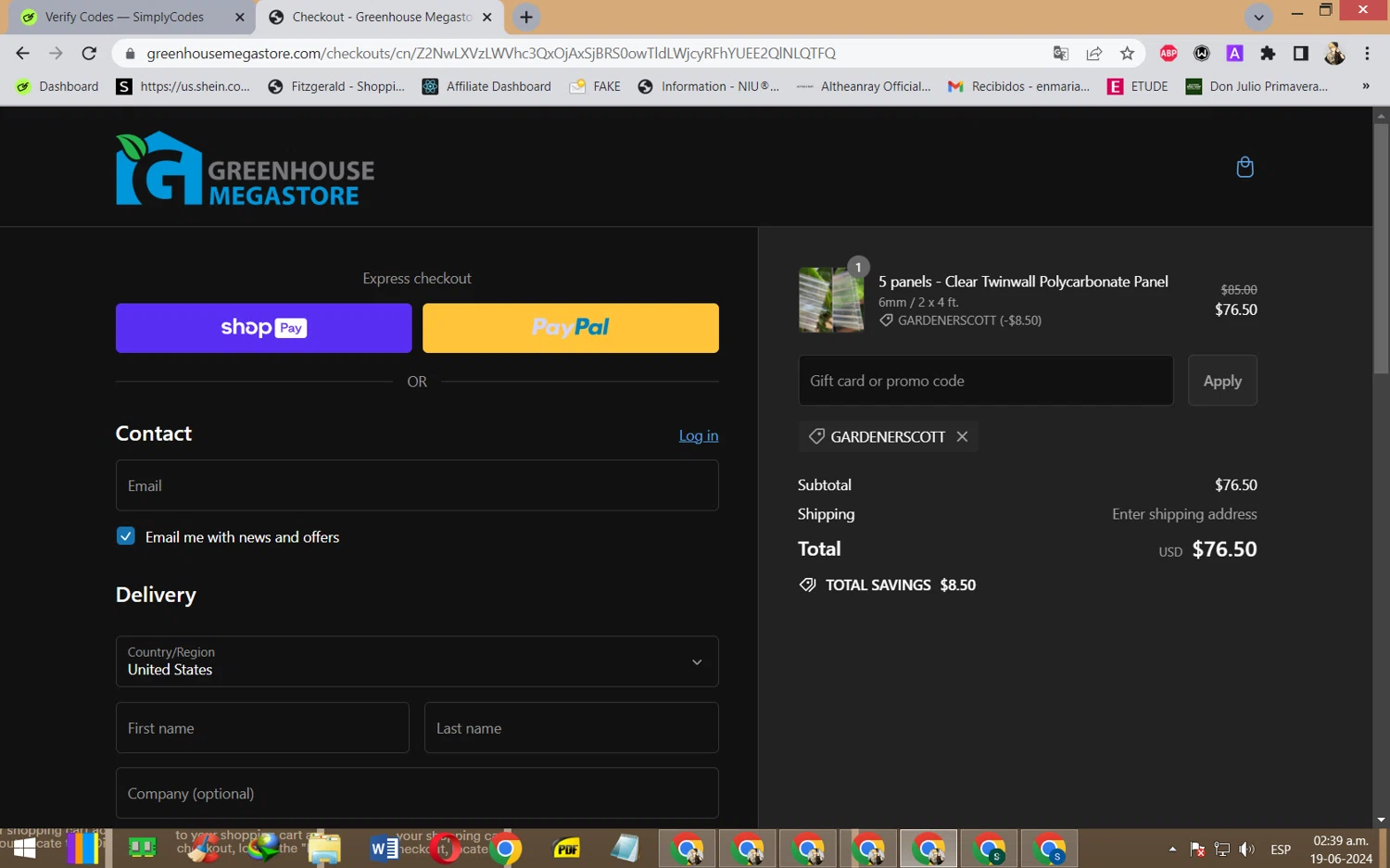Open the Recibidos Gmail bookmark

(x=1017, y=86)
